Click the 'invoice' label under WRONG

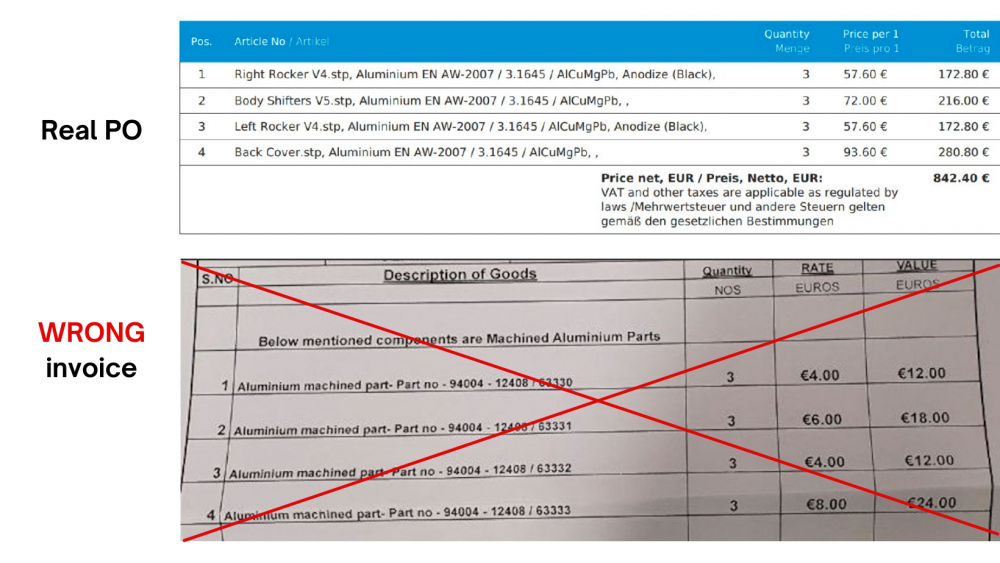91,369
